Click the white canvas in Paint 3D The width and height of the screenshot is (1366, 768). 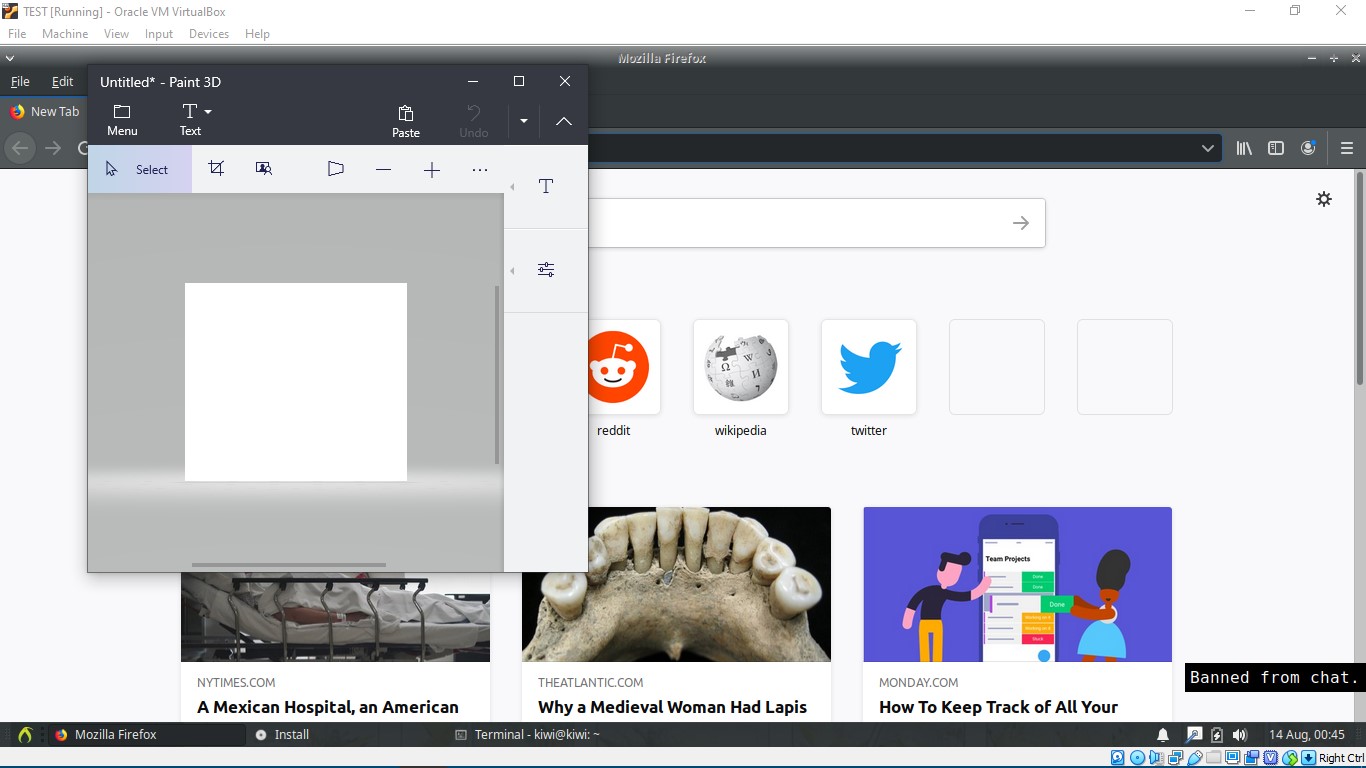[296, 382]
